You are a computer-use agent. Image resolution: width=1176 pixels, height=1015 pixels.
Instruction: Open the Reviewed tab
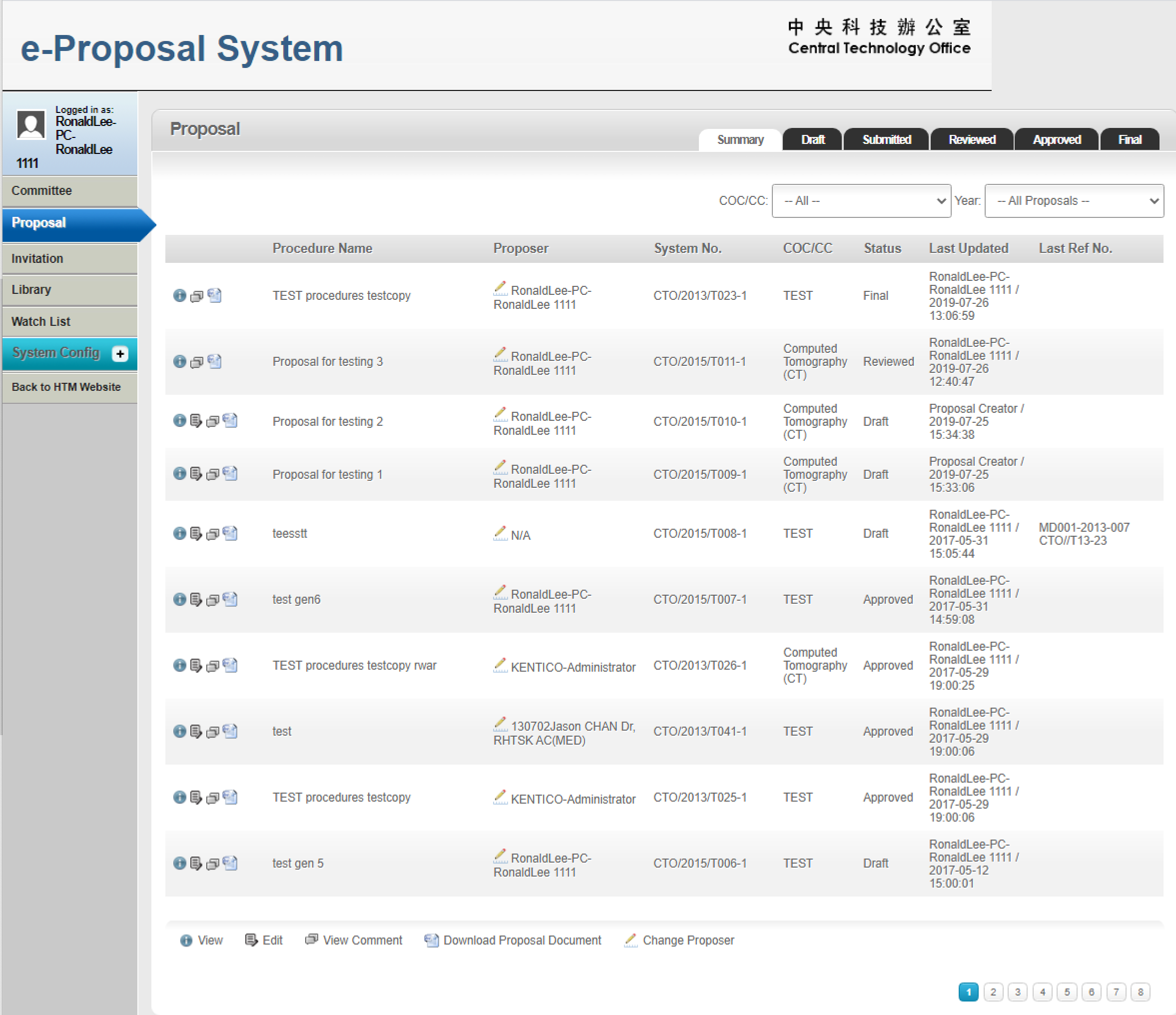(x=972, y=139)
